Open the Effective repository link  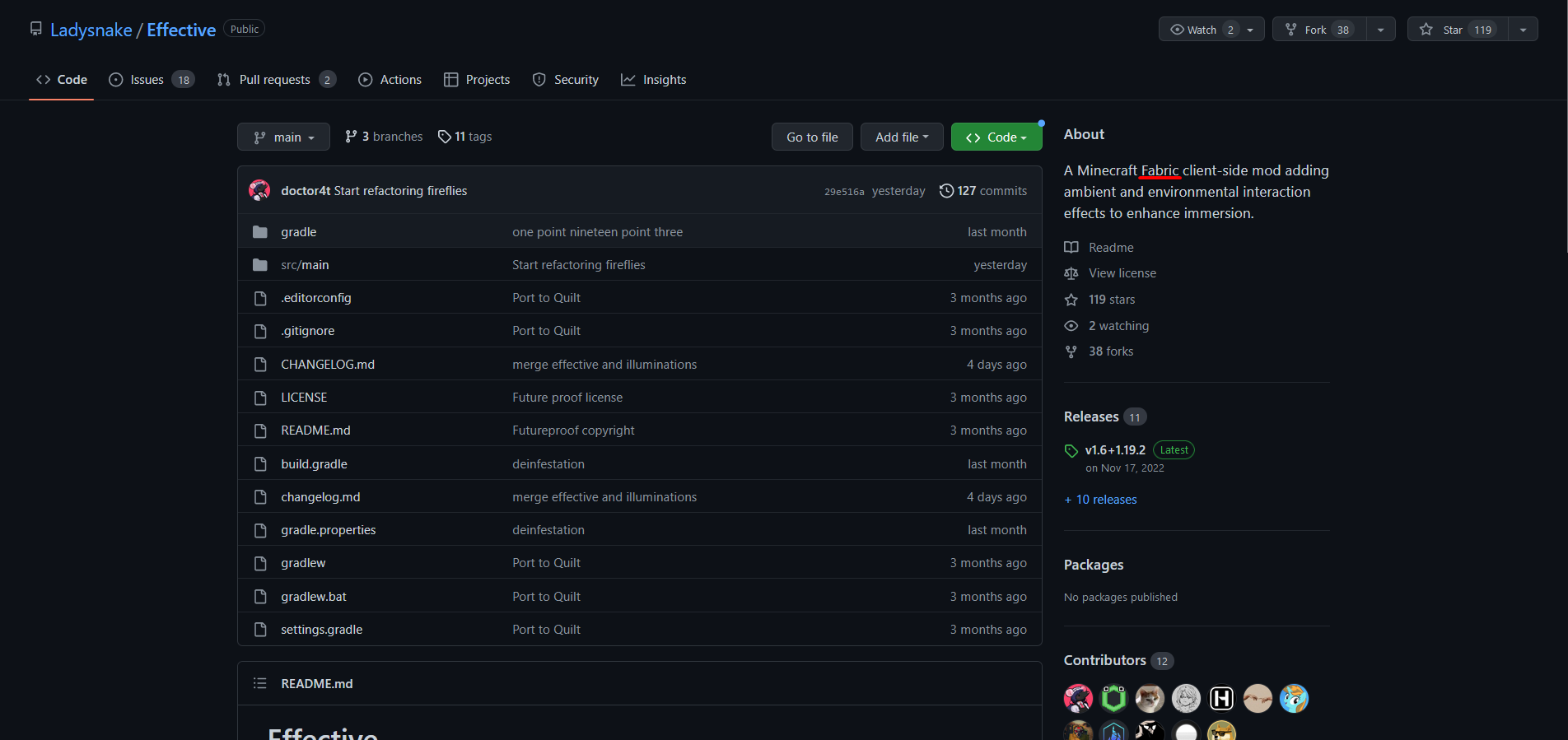pos(181,30)
